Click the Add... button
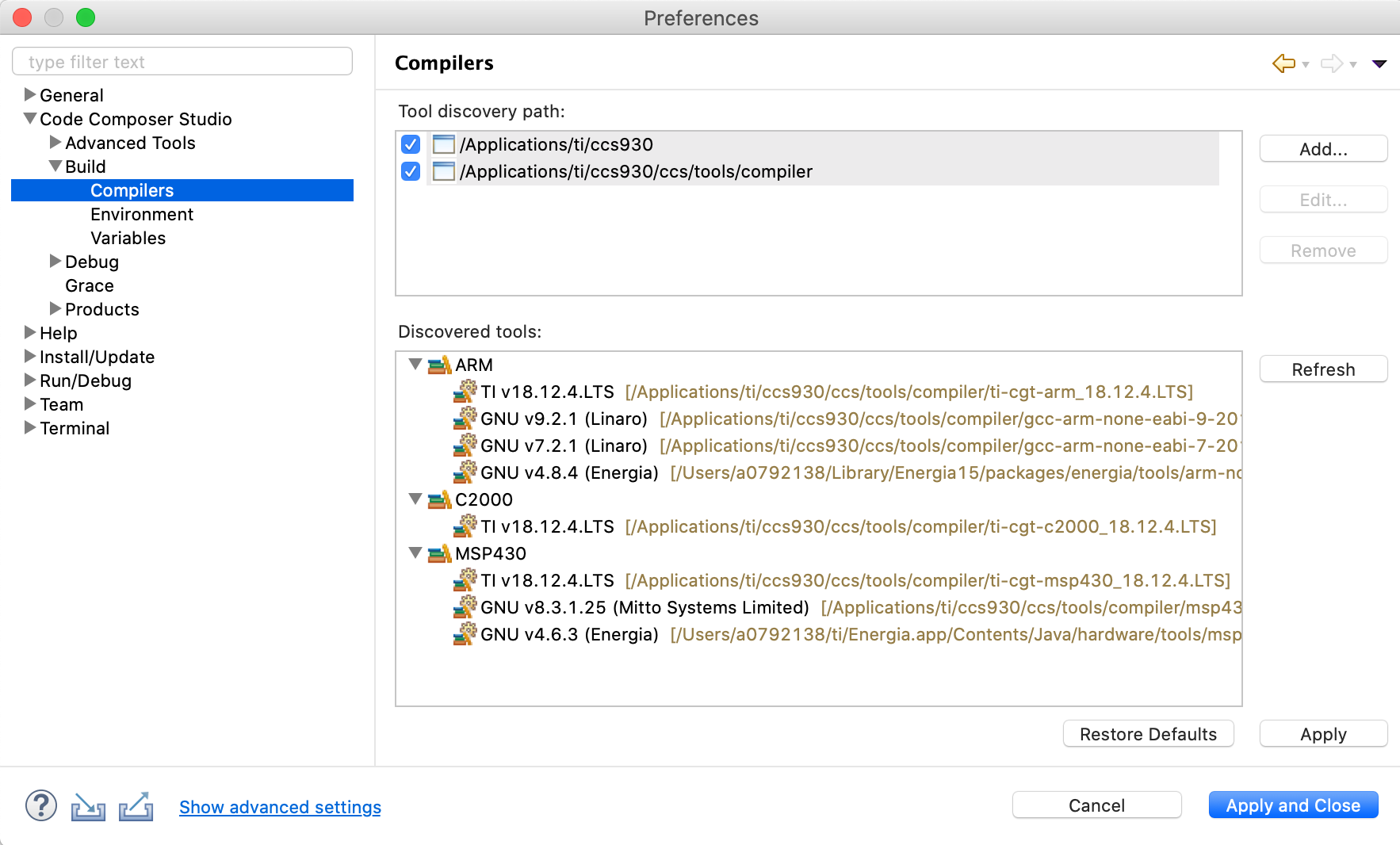This screenshot has width=1400, height=845. [x=1323, y=149]
